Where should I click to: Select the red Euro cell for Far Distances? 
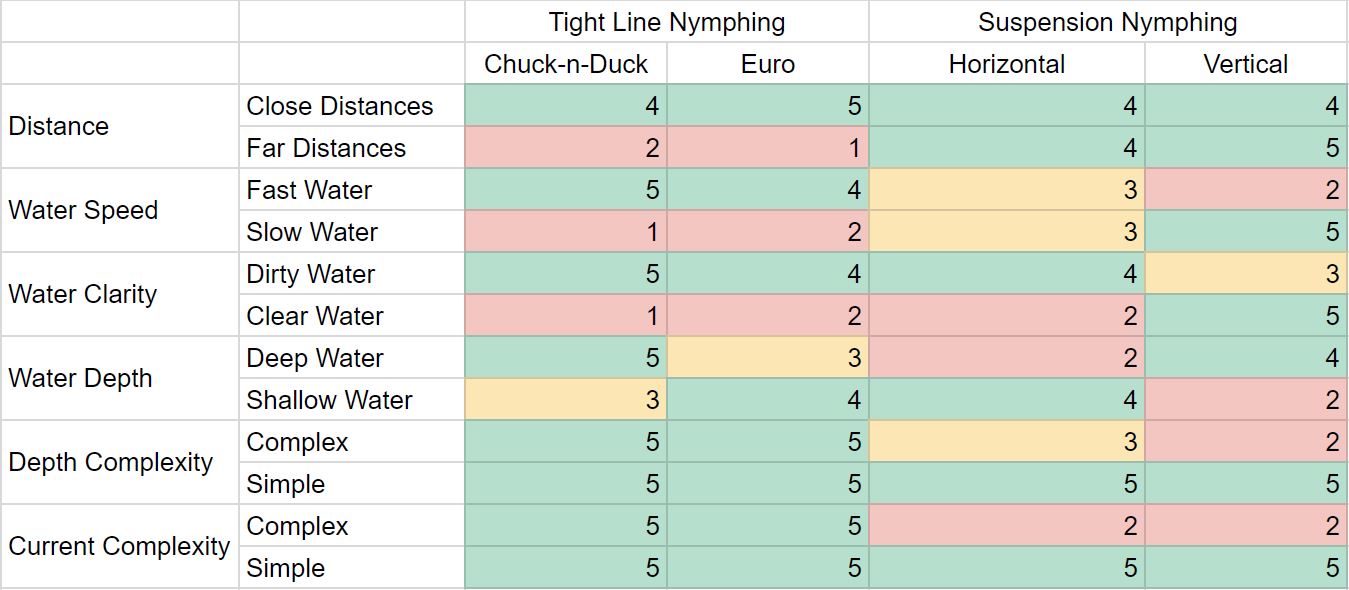(768, 148)
